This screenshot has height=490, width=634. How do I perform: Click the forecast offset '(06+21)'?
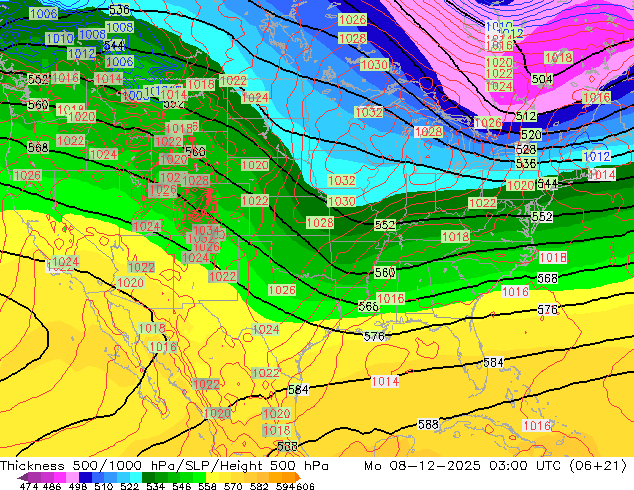pyautogui.click(x=598, y=465)
